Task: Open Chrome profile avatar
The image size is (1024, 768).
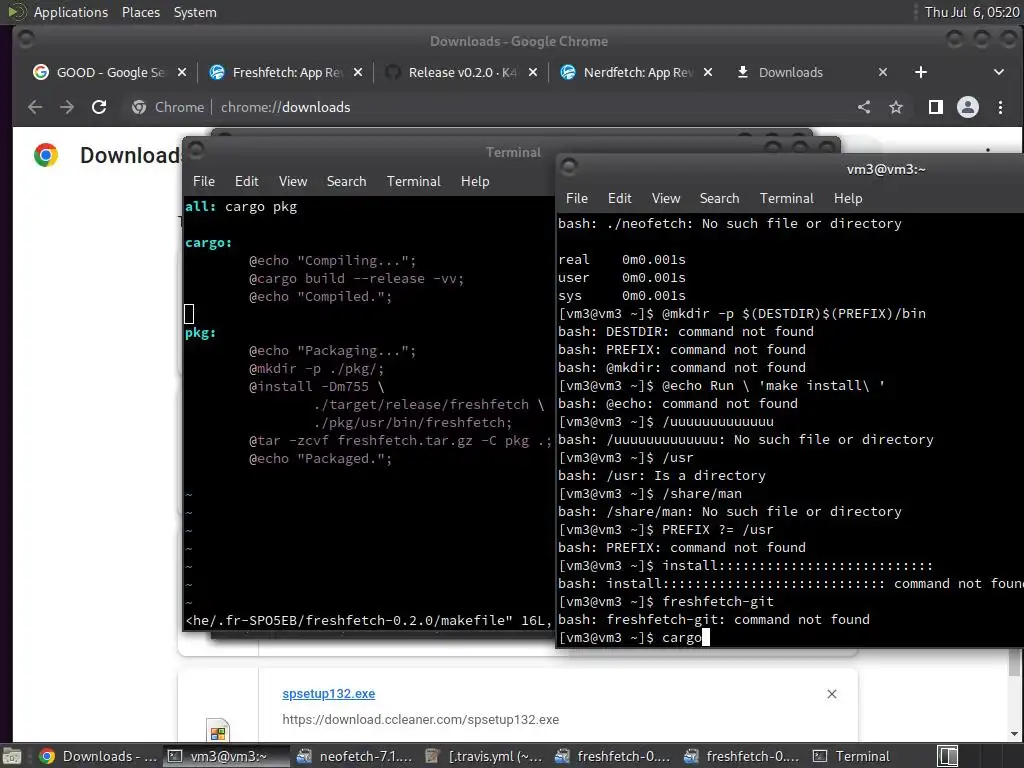Action: click(x=968, y=107)
